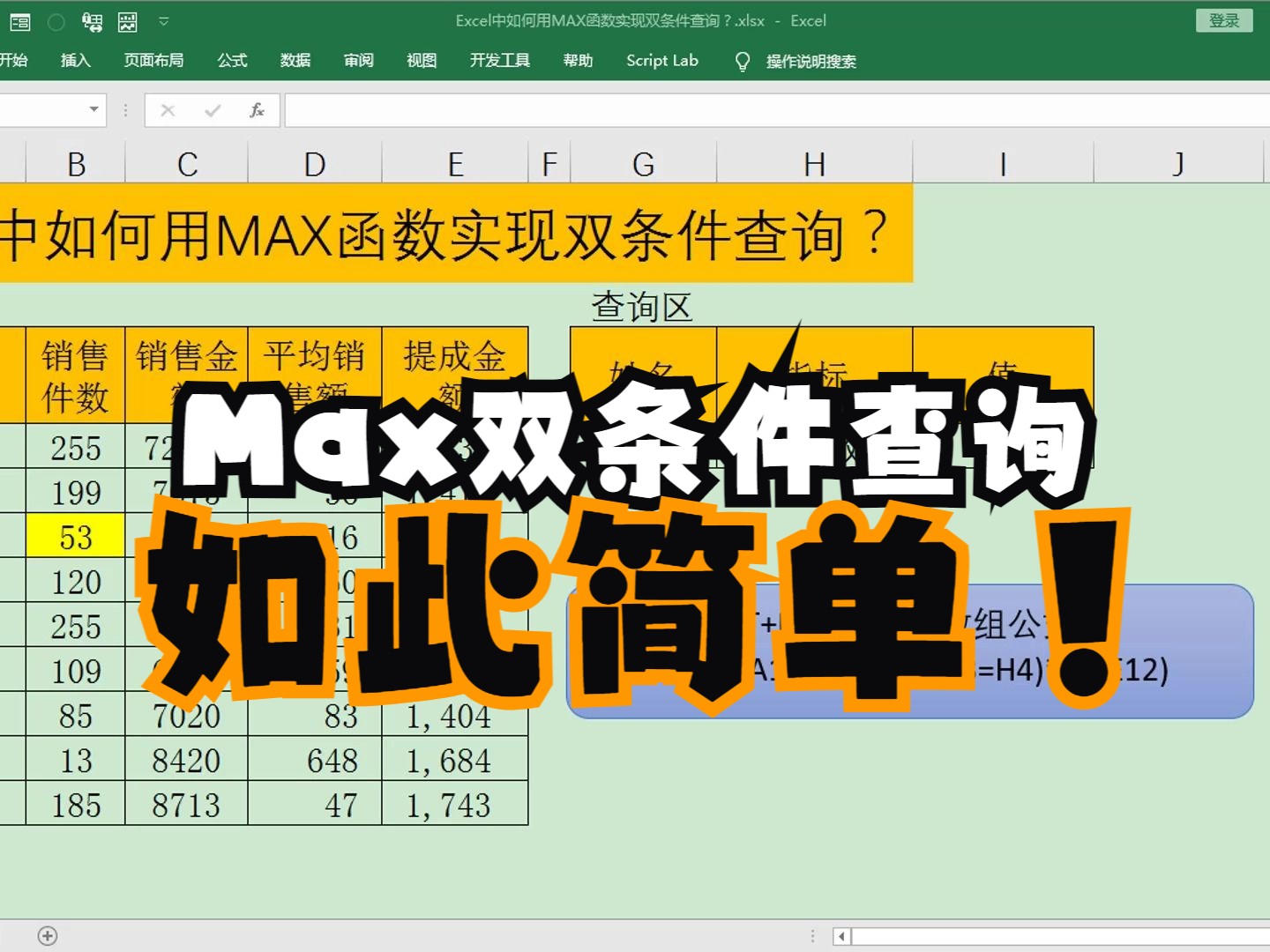This screenshot has width=1270, height=952.
Task: Select column F header
Action: pyautogui.click(x=549, y=164)
